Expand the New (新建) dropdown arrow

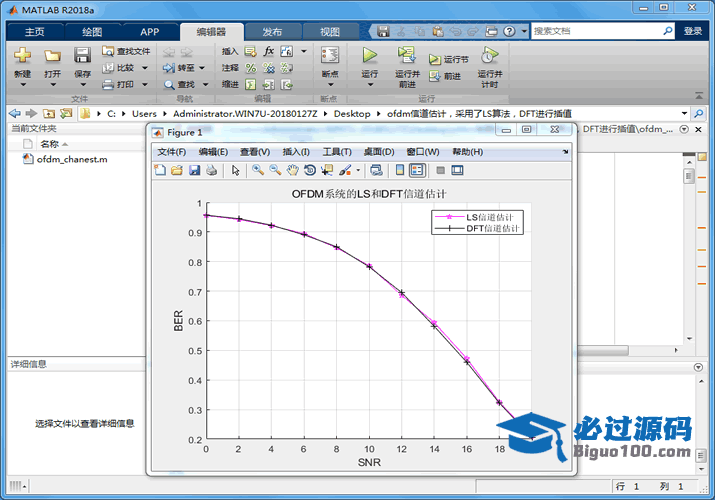22,83
